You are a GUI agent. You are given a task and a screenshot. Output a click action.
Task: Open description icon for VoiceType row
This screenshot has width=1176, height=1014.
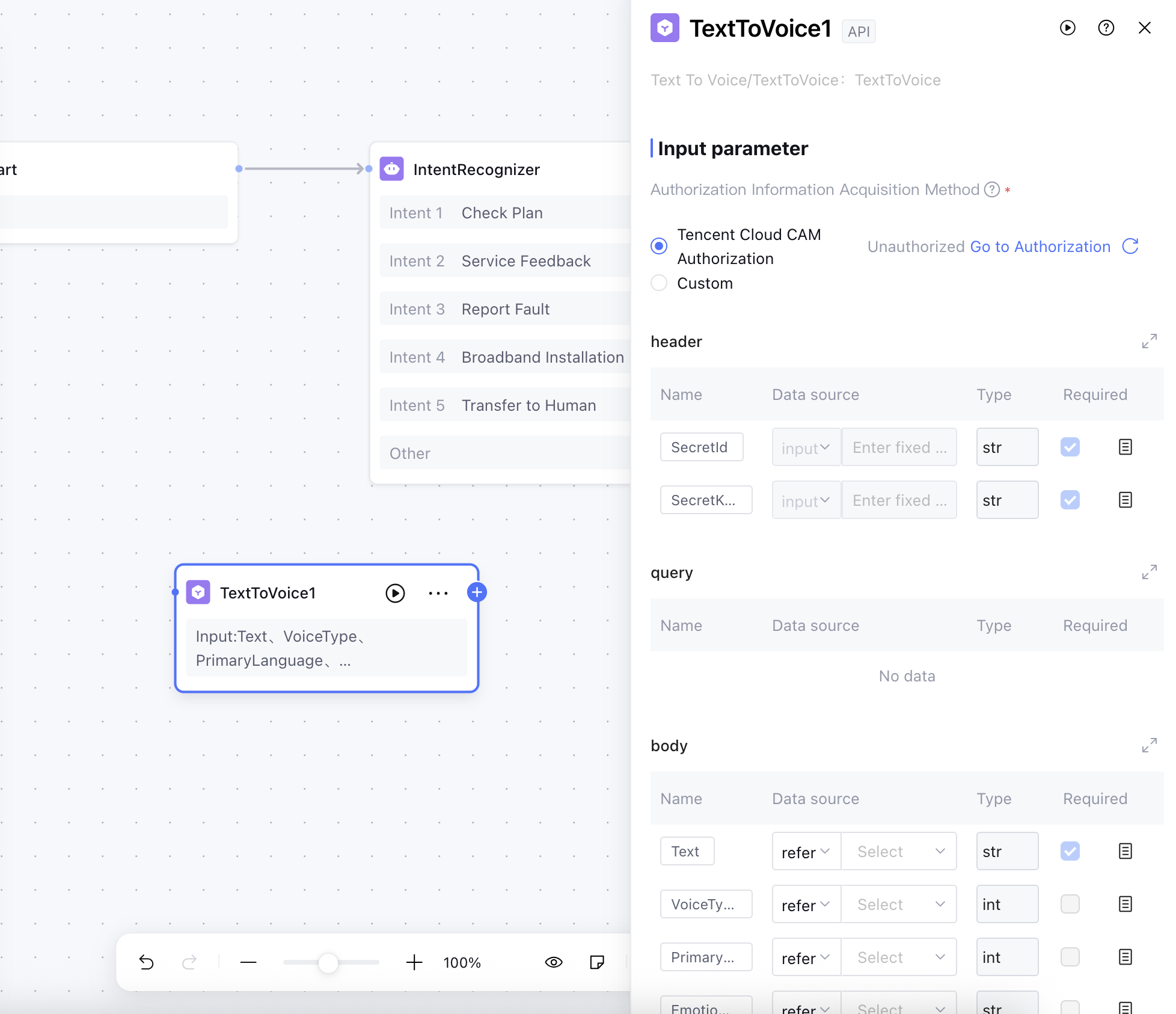1125,904
